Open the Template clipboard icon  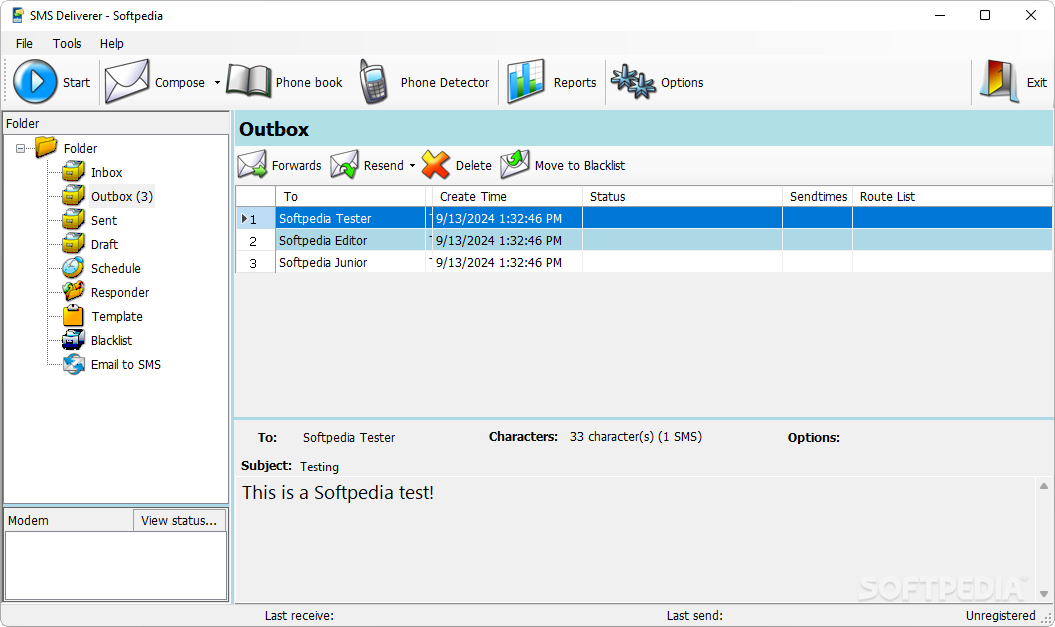click(73, 316)
